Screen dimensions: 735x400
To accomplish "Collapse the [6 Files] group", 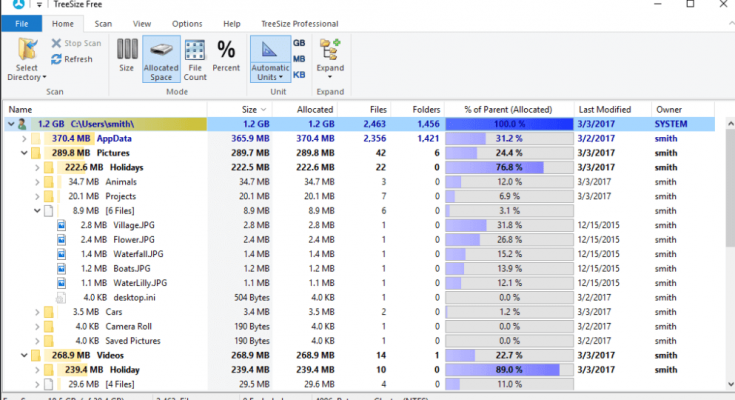I will coord(37,211).
